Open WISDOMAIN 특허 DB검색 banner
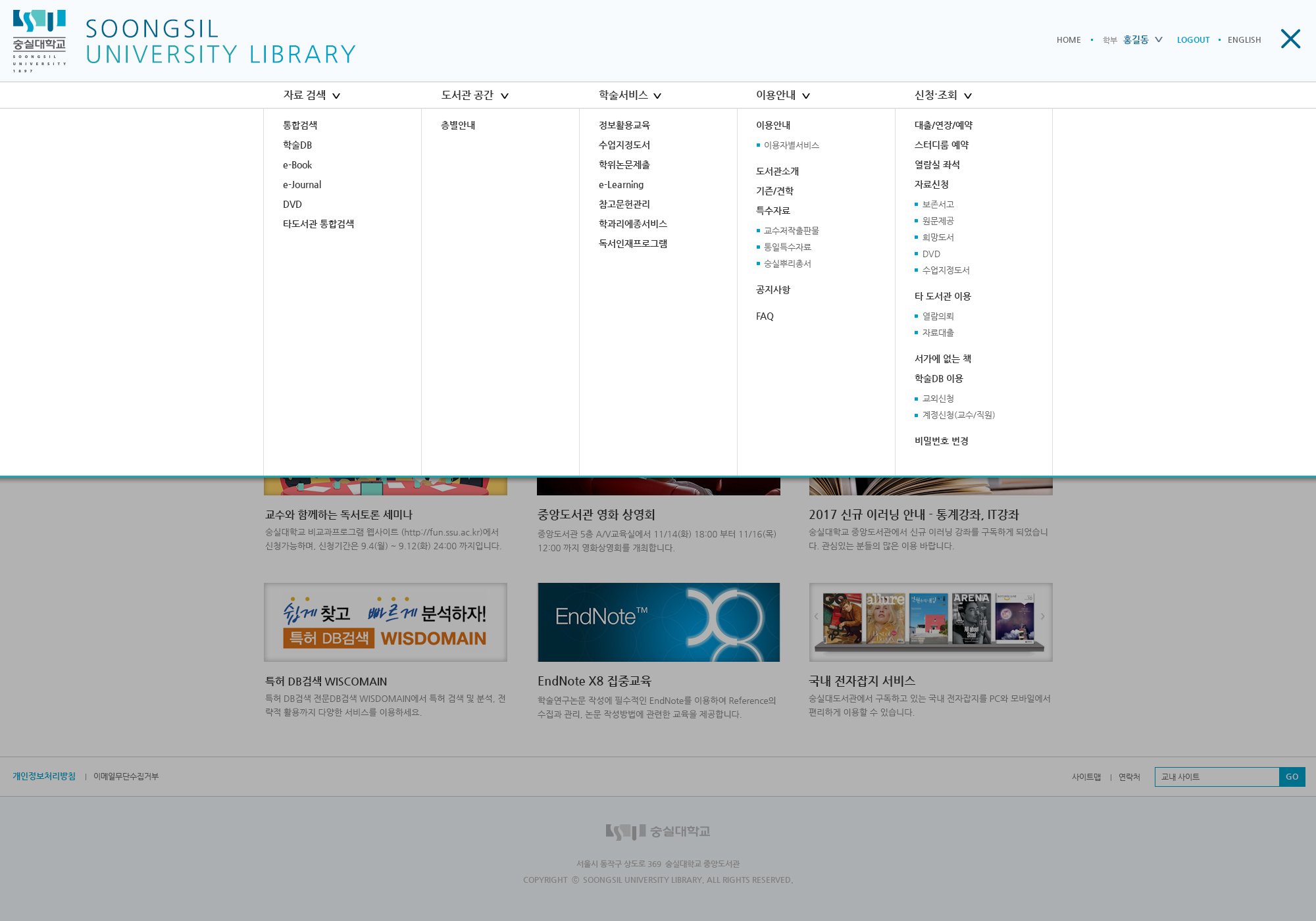The width and height of the screenshot is (1316, 921). click(x=386, y=622)
